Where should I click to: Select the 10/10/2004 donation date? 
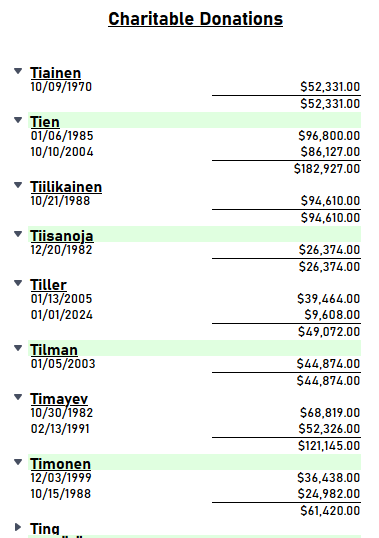pos(62,152)
